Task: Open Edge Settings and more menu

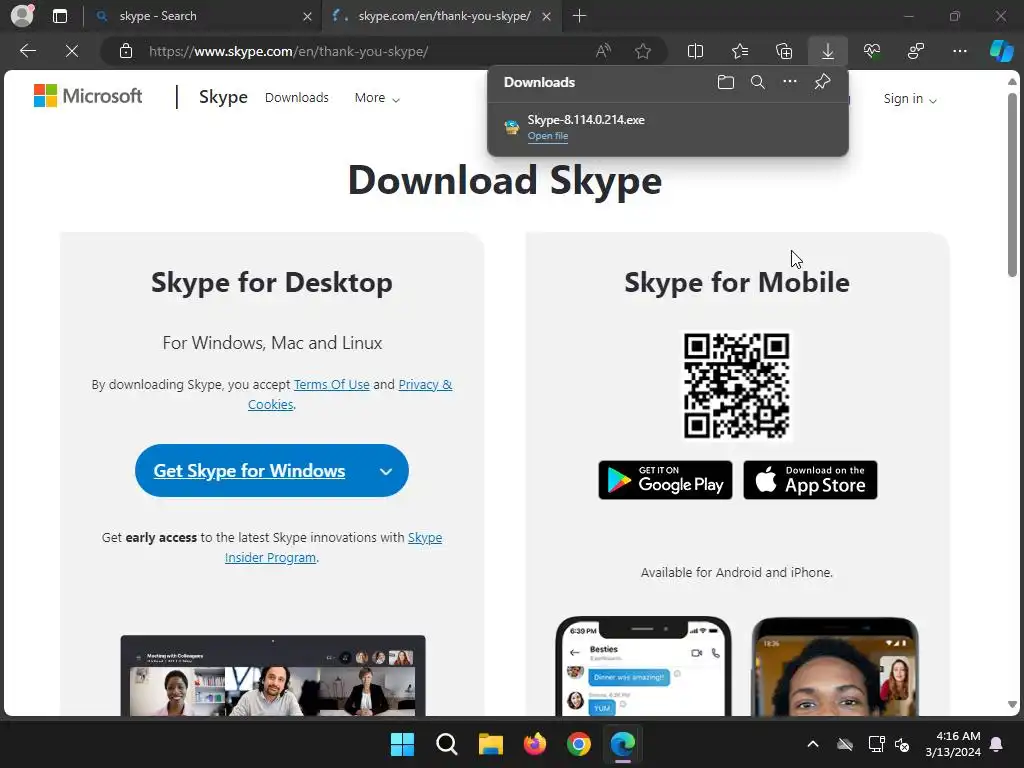Action: (x=959, y=51)
